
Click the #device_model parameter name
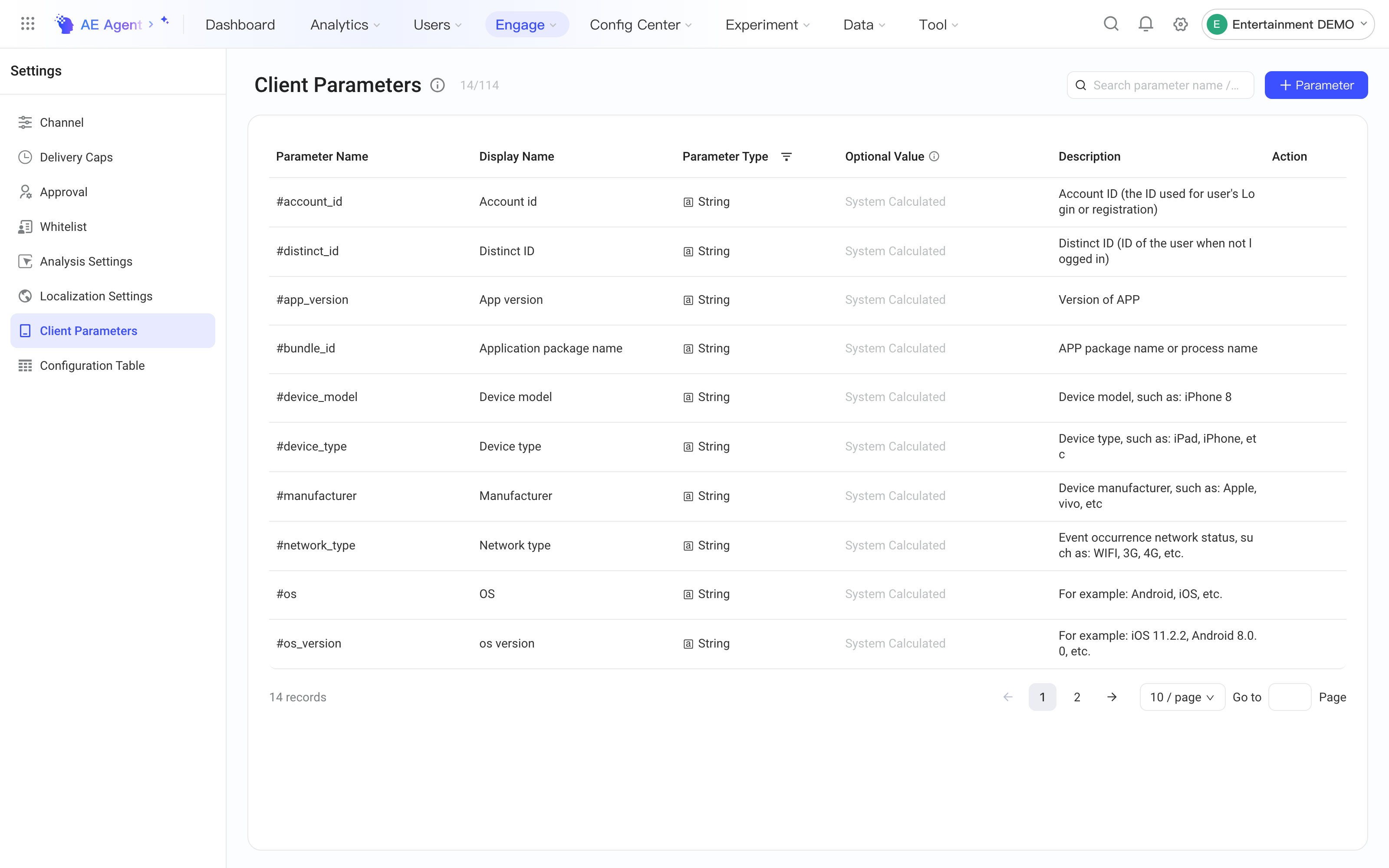click(317, 397)
